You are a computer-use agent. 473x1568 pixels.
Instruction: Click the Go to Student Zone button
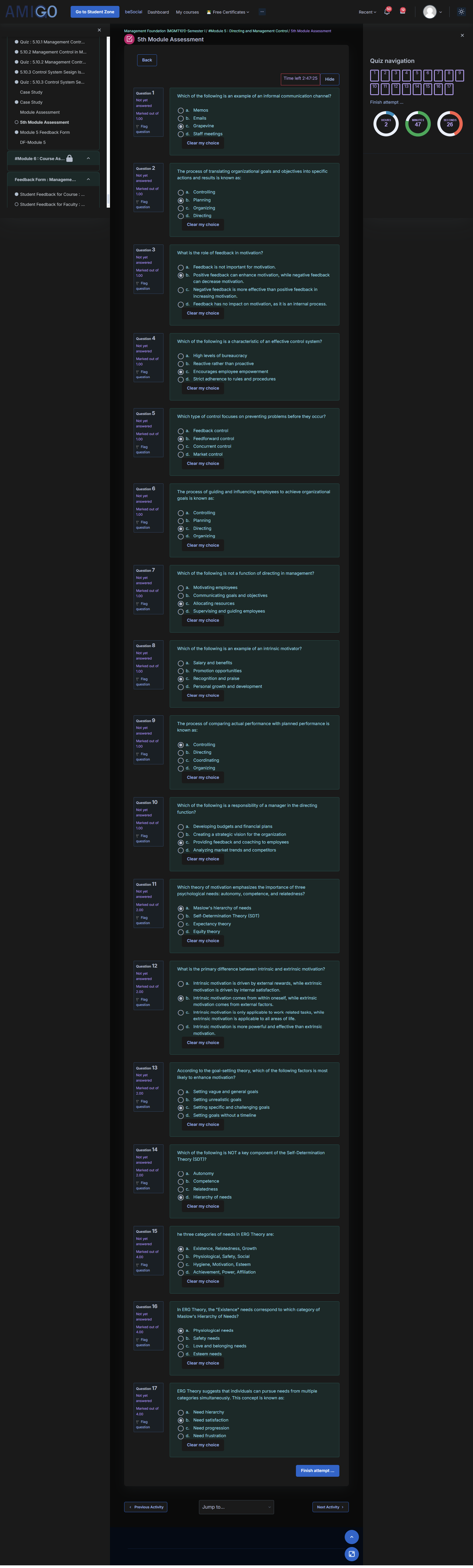coord(95,12)
